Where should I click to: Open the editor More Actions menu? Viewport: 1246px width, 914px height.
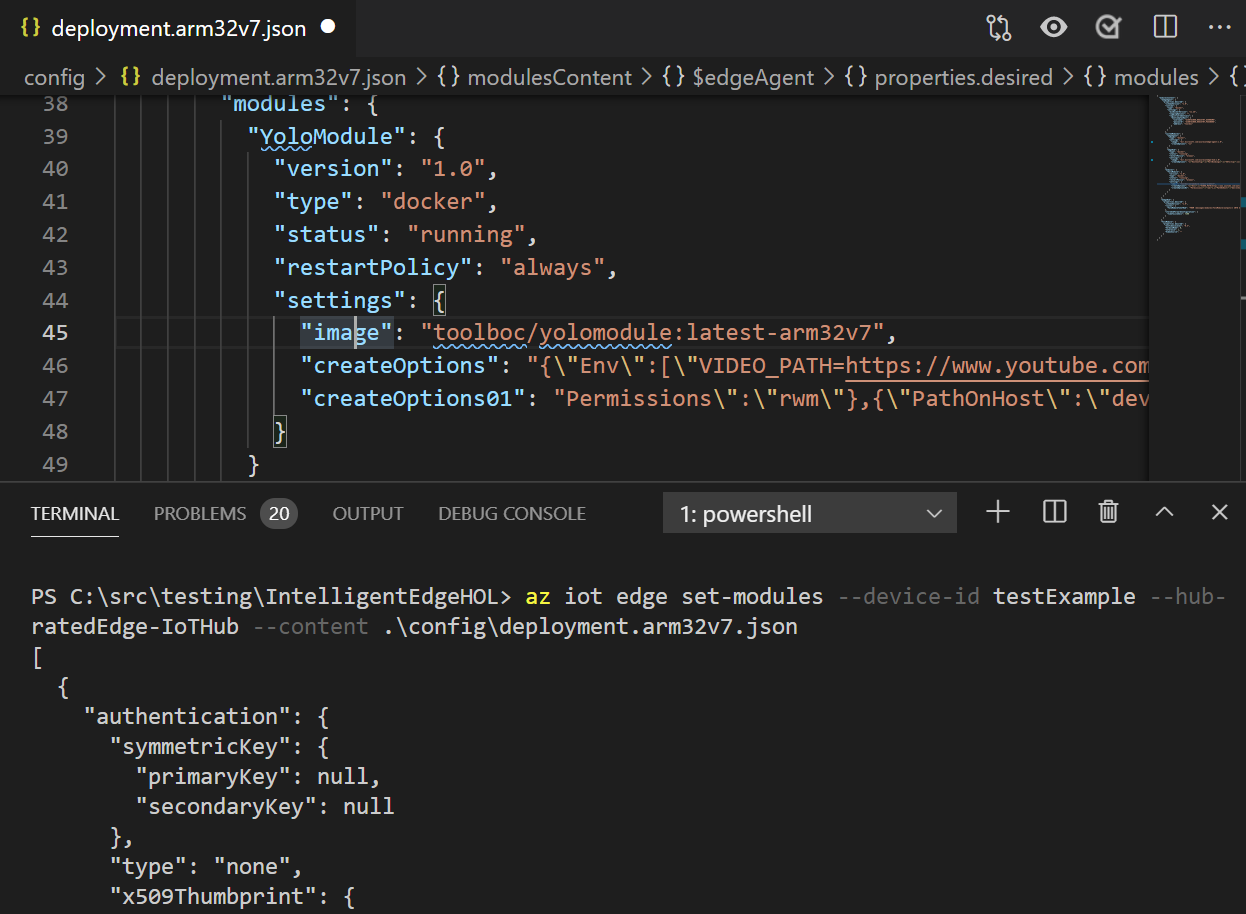pyautogui.click(x=1220, y=27)
